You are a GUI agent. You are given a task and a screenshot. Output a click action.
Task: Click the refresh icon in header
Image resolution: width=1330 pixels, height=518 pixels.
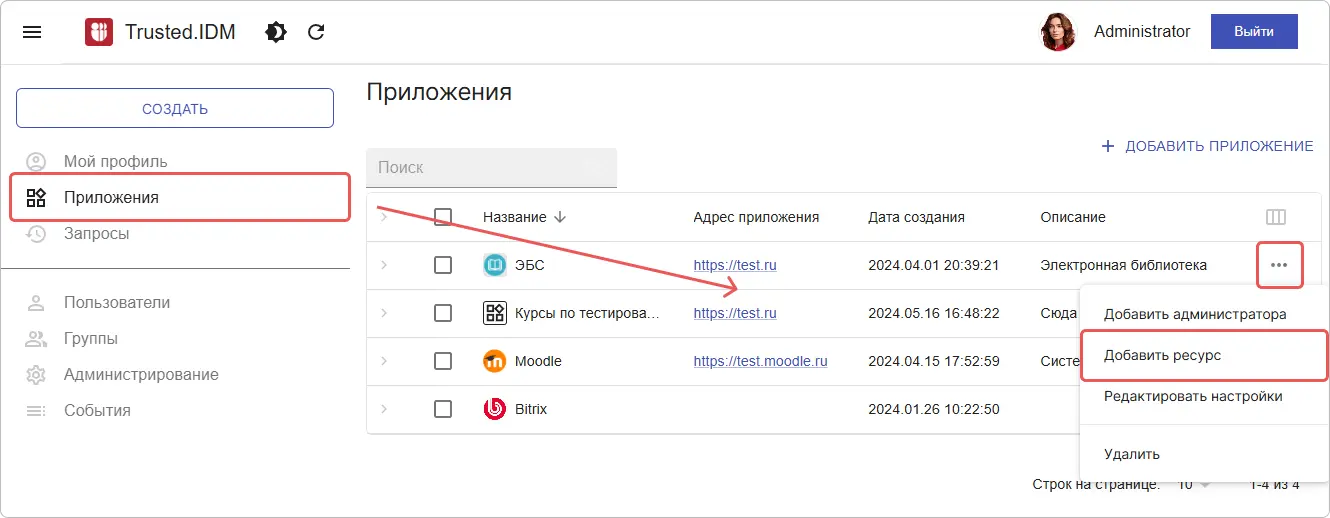(316, 32)
